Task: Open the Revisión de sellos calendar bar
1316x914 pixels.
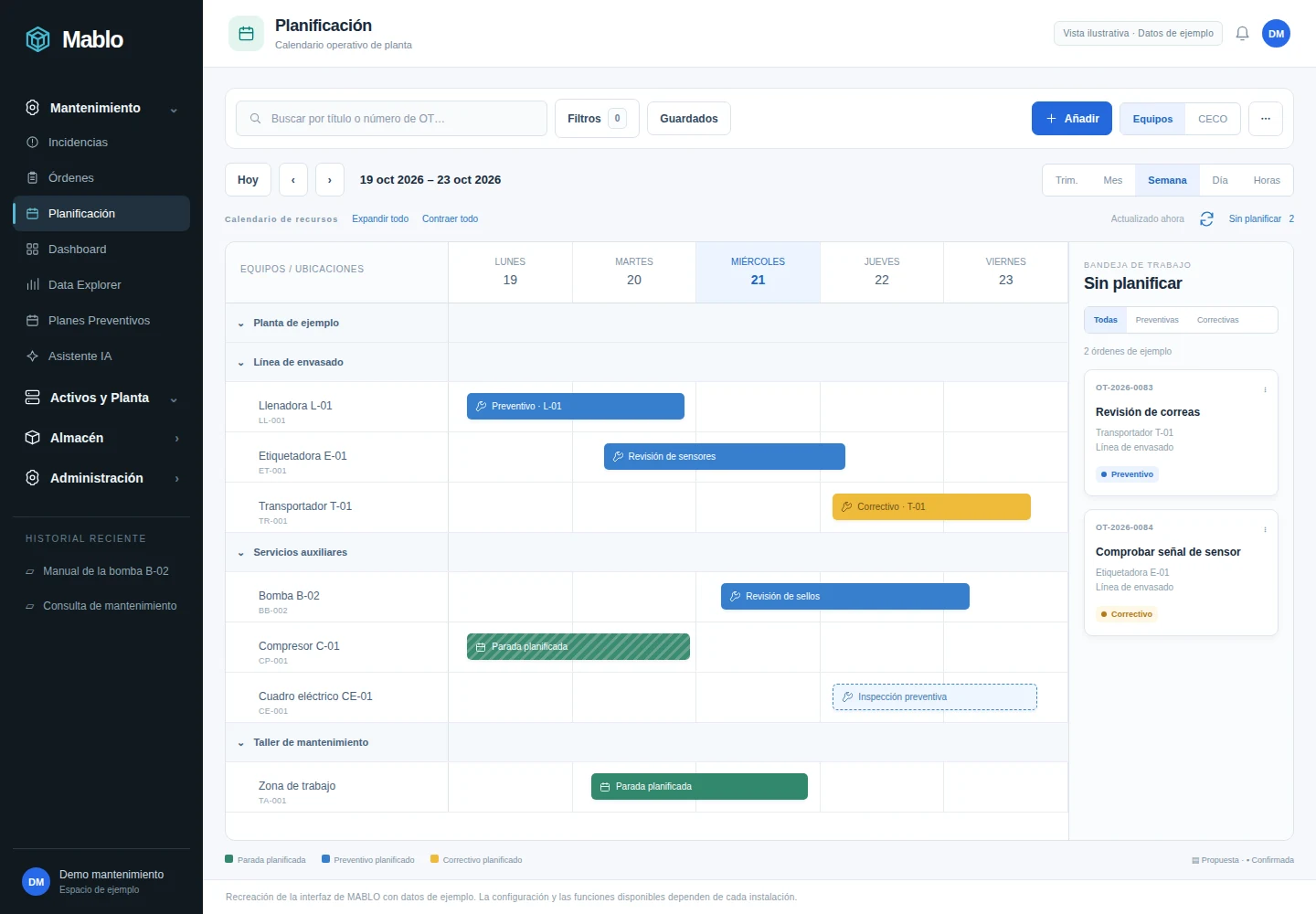Action: click(845, 597)
